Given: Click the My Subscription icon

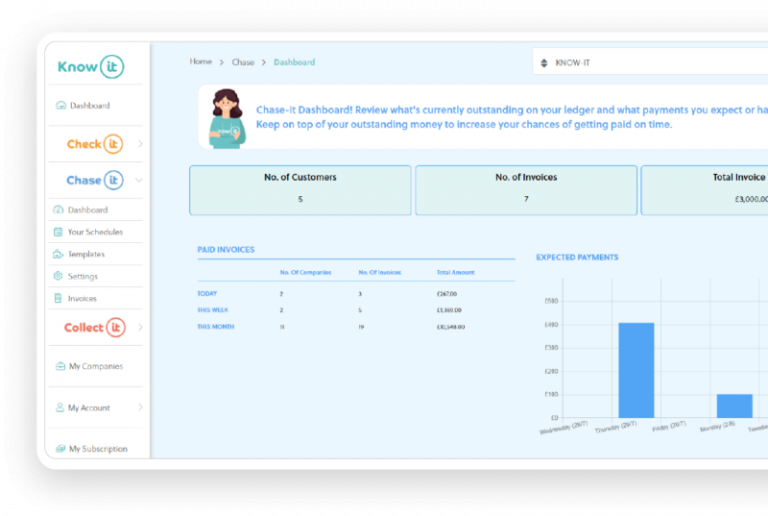Looking at the screenshot, I should click(60, 448).
